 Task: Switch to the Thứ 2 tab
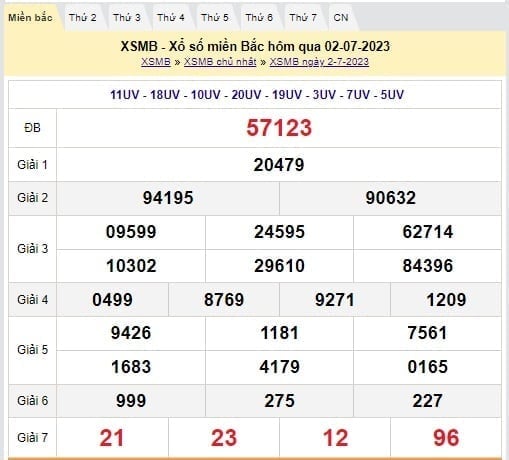point(83,18)
